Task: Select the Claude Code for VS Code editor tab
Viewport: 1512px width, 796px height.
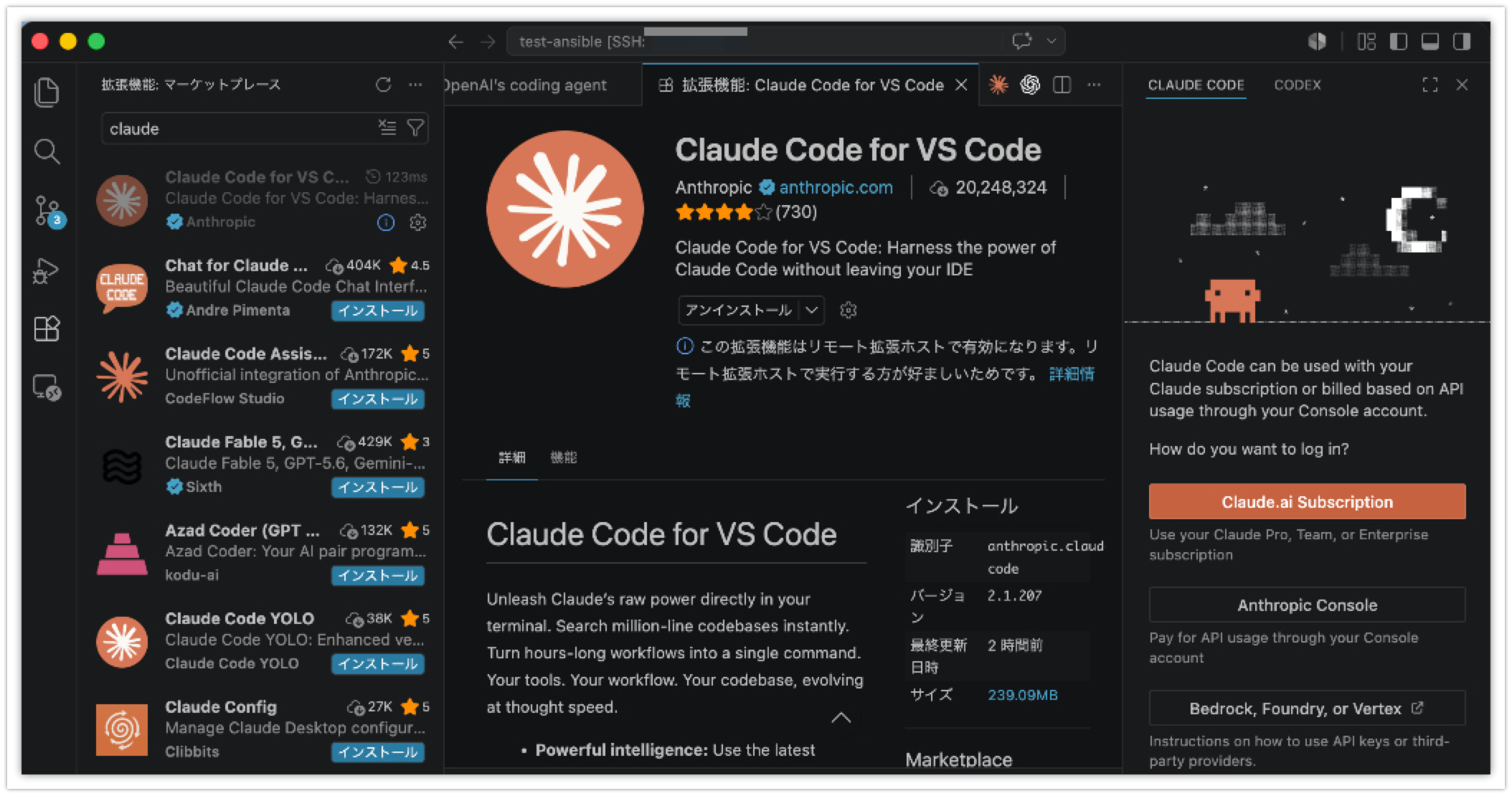Action: (811, 85)
